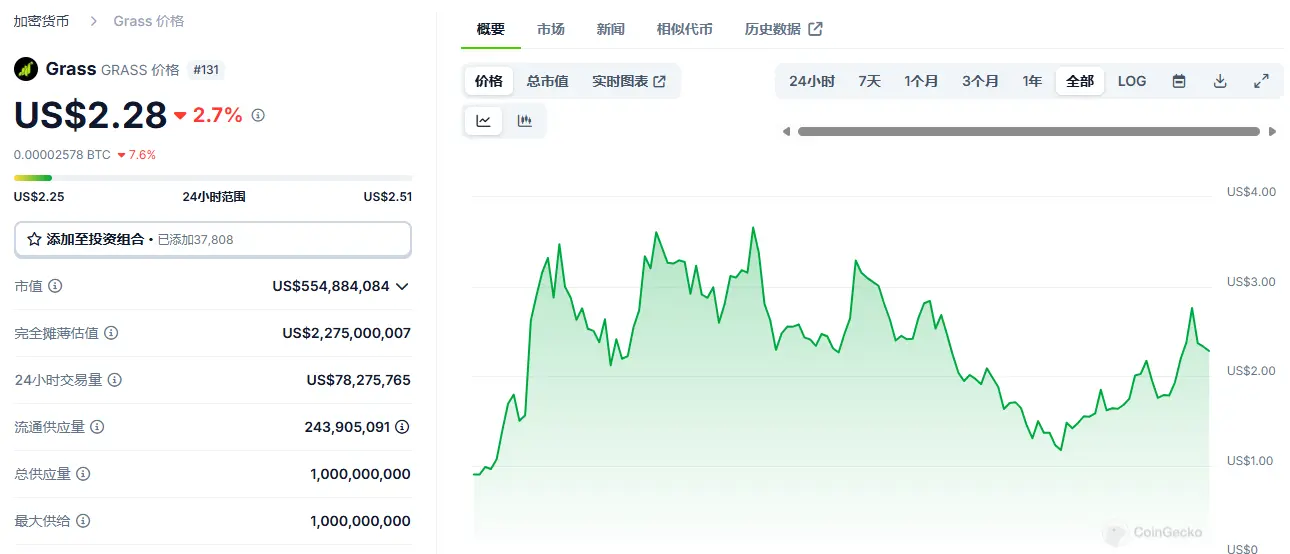Click the US$2.51 range high label
The width and height of the screenshot is (1290, 554).
click(x=388, y=197)
